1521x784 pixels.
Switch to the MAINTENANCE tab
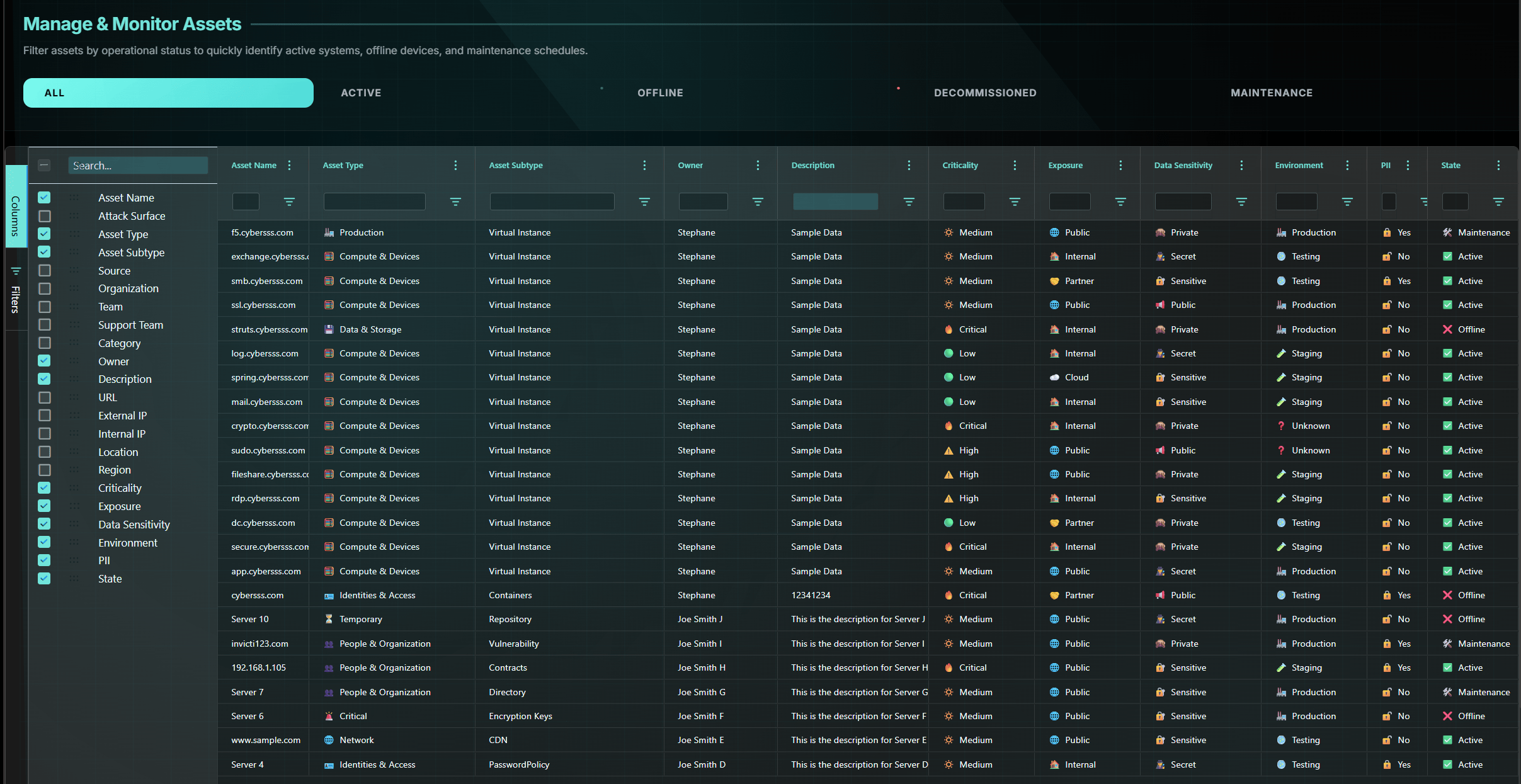point(1272,93)
